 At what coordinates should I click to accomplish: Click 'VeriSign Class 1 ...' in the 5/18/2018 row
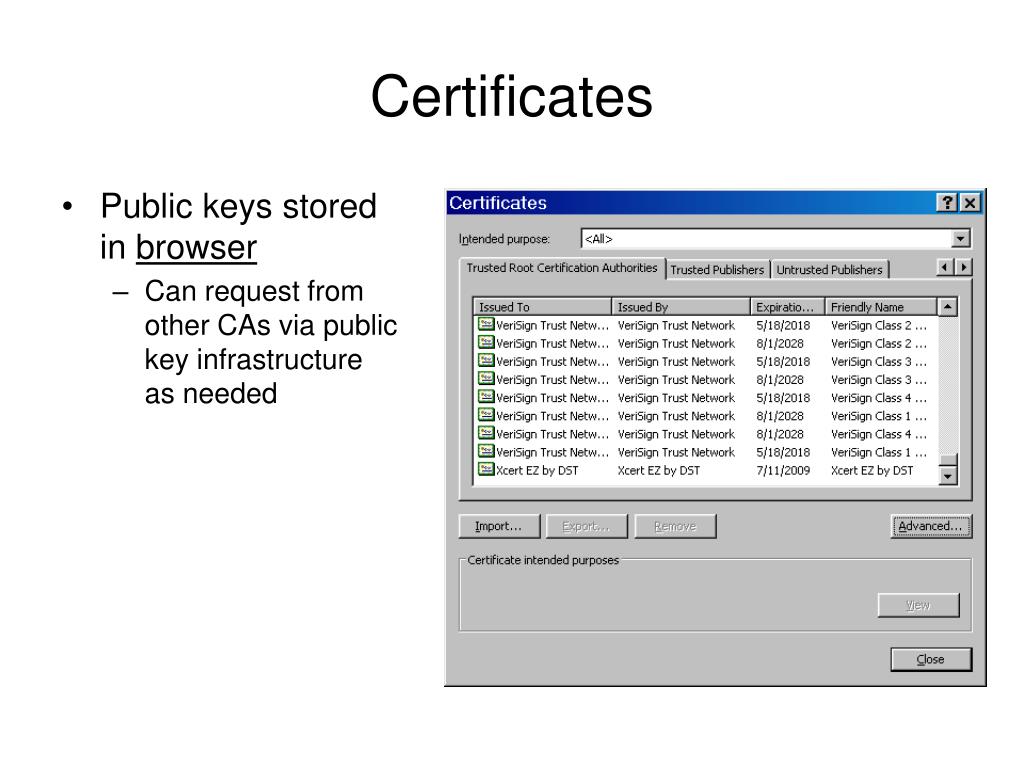[x=878, y=453]
